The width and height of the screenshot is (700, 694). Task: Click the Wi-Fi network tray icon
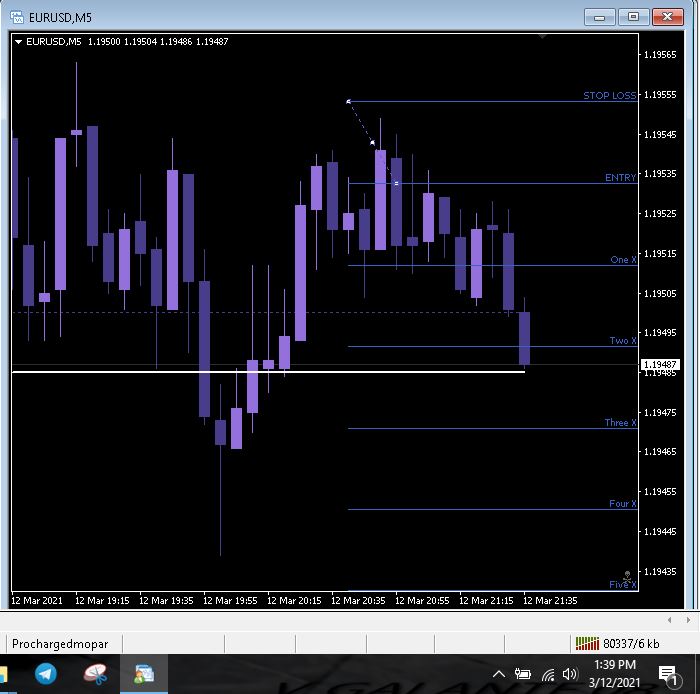pyautogui.click(x=548, y=674)
